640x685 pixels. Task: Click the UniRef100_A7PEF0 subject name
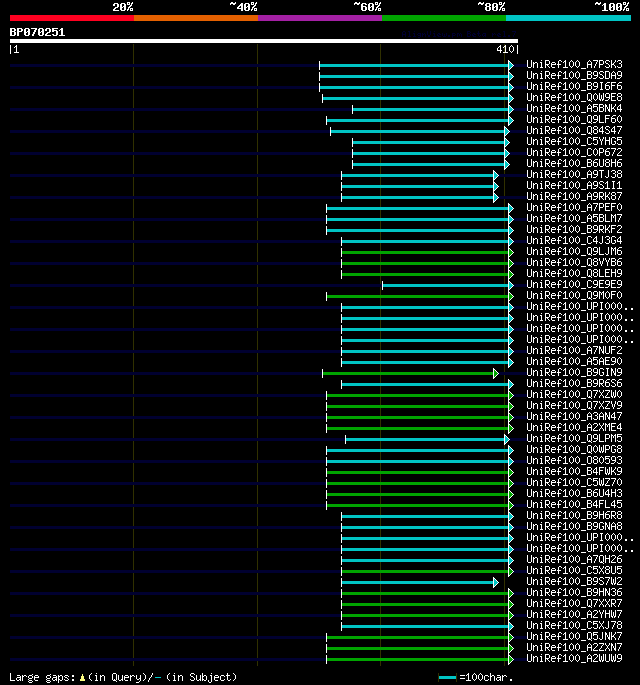pos(574,208)
